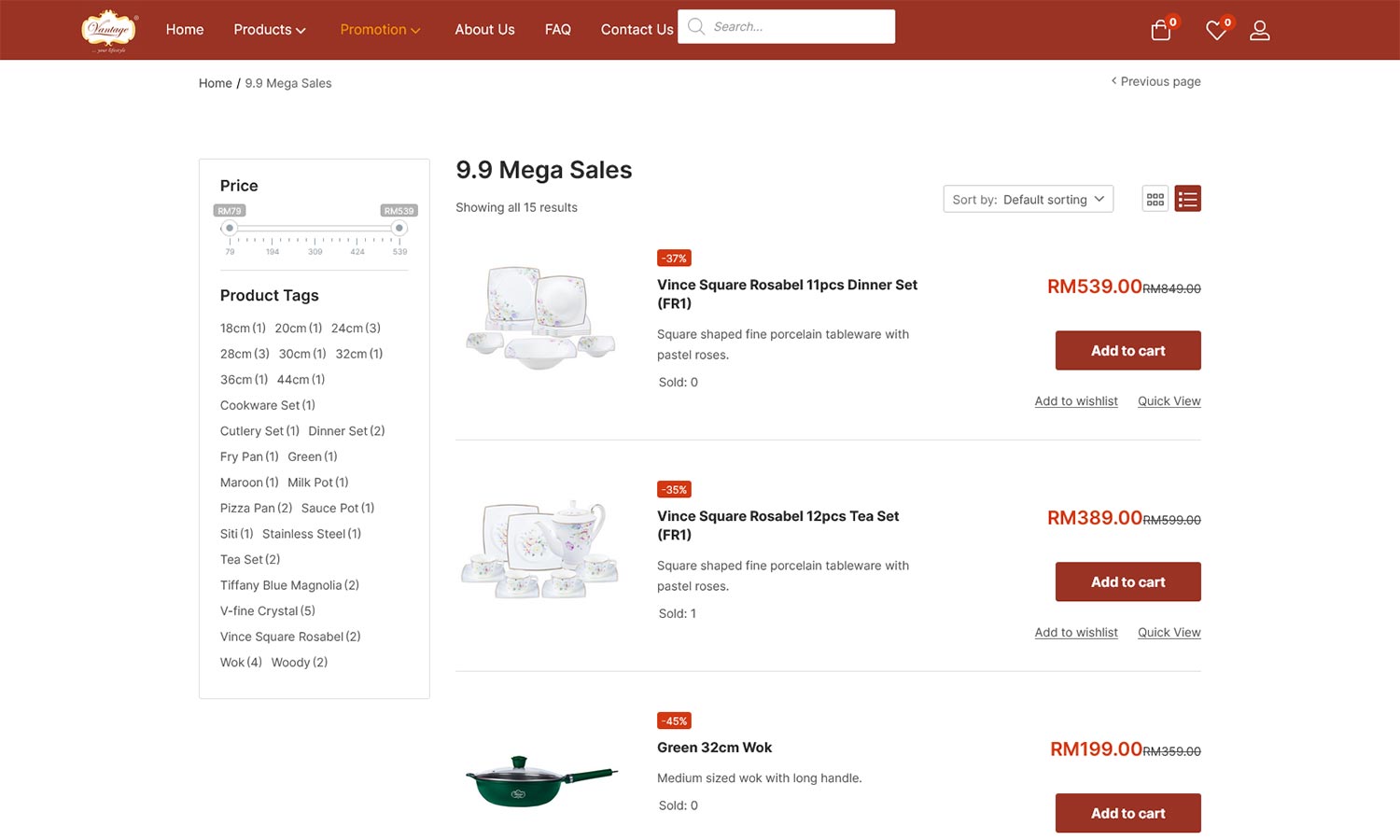This screenshot has height=840, width=1400.
Task: Open the shopping cart icon
Action: 1161,31
